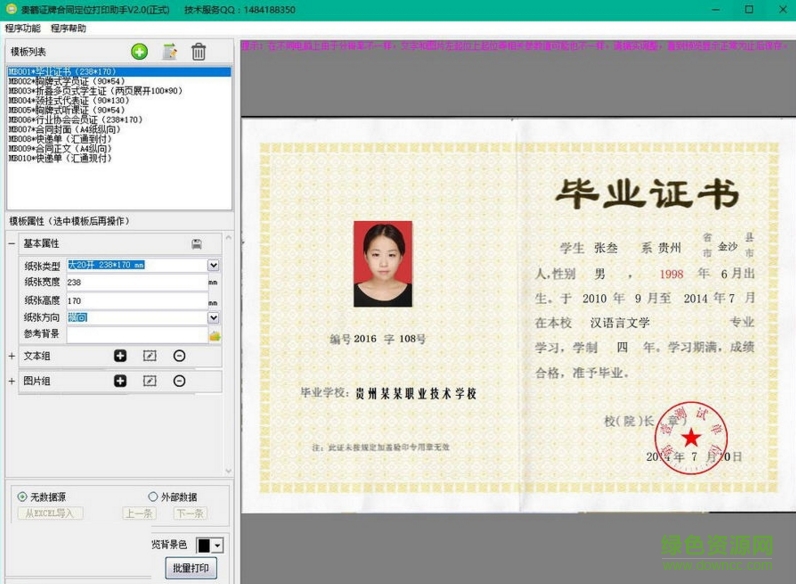Select the 外部数据 radio button
The height and width of the screenshot is (584, 796).
tap(153, 496)
